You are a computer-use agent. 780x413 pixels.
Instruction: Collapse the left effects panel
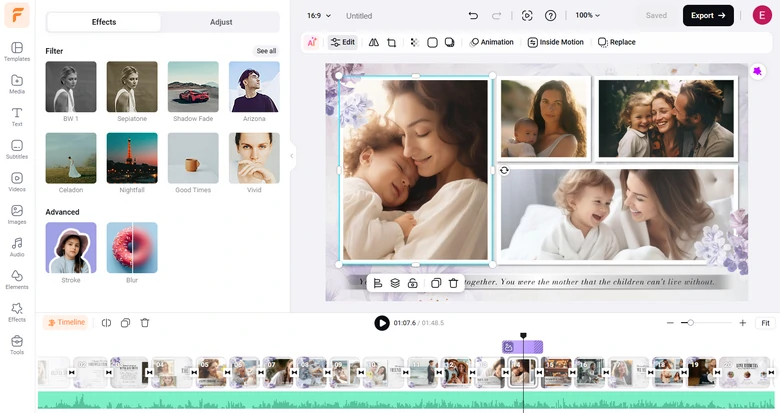[x=292, y=156]
